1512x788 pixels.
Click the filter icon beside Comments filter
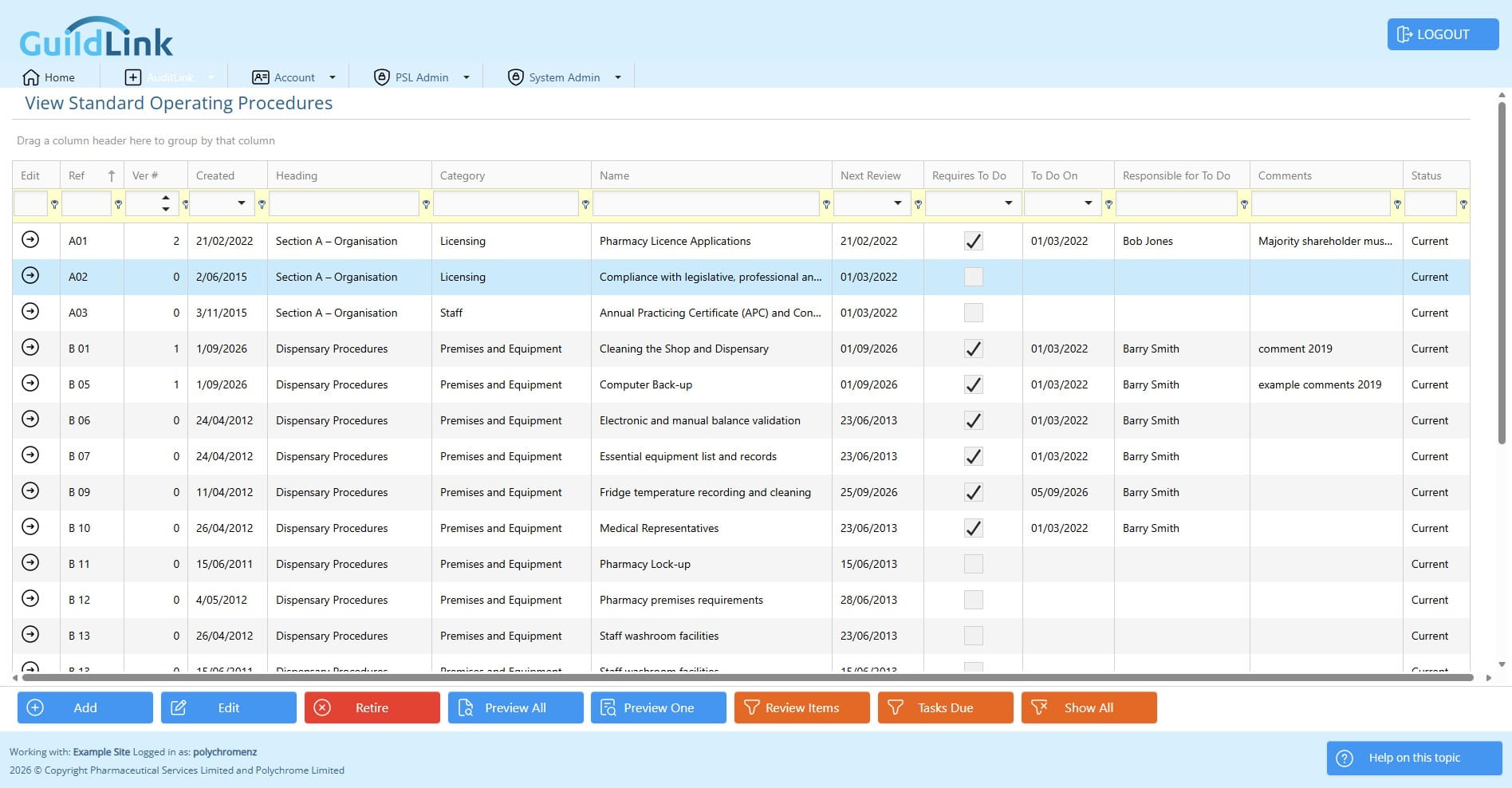[x=1397, y=204]
